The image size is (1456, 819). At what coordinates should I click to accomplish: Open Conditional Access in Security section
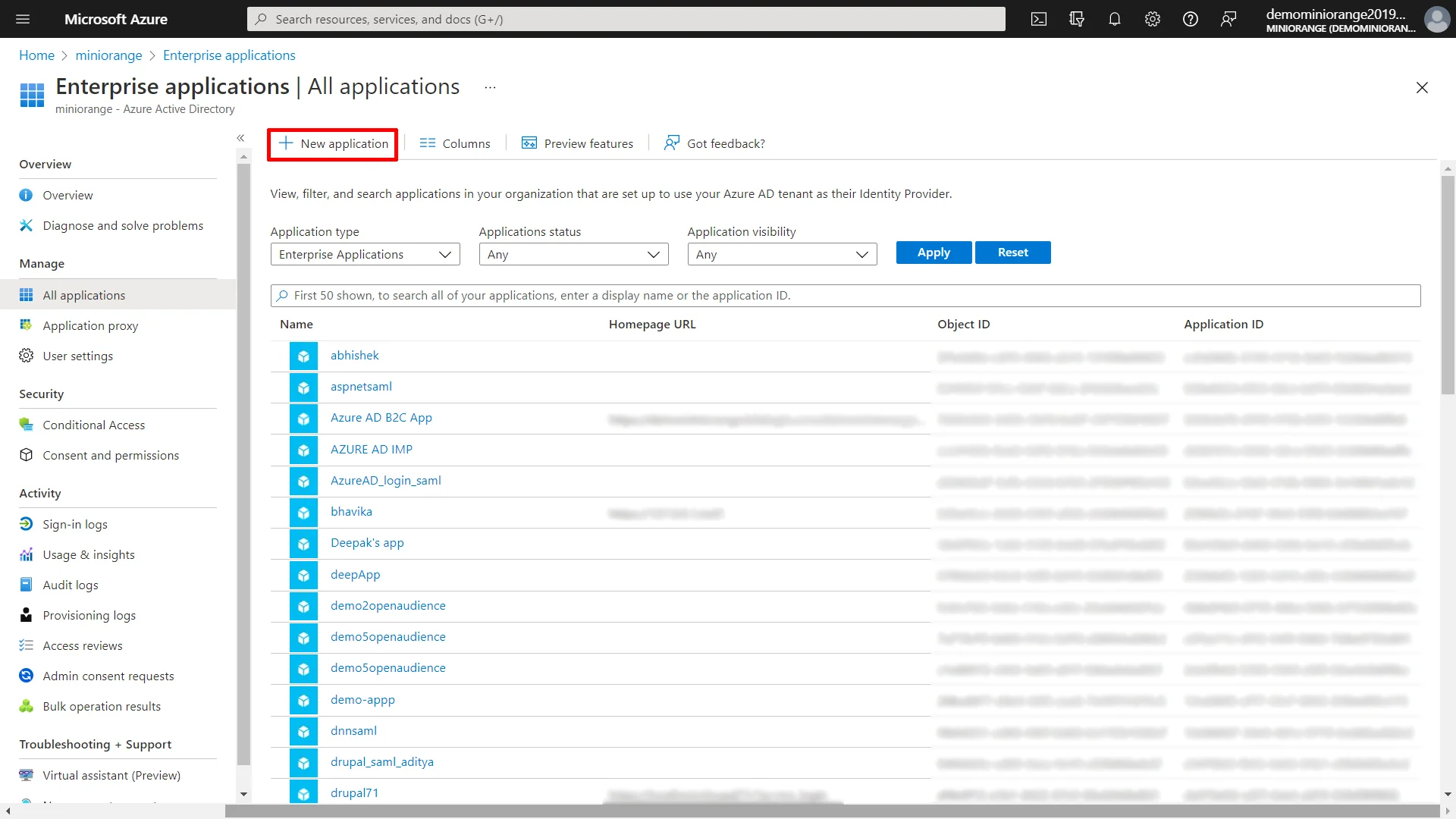[x=93, y=424]
